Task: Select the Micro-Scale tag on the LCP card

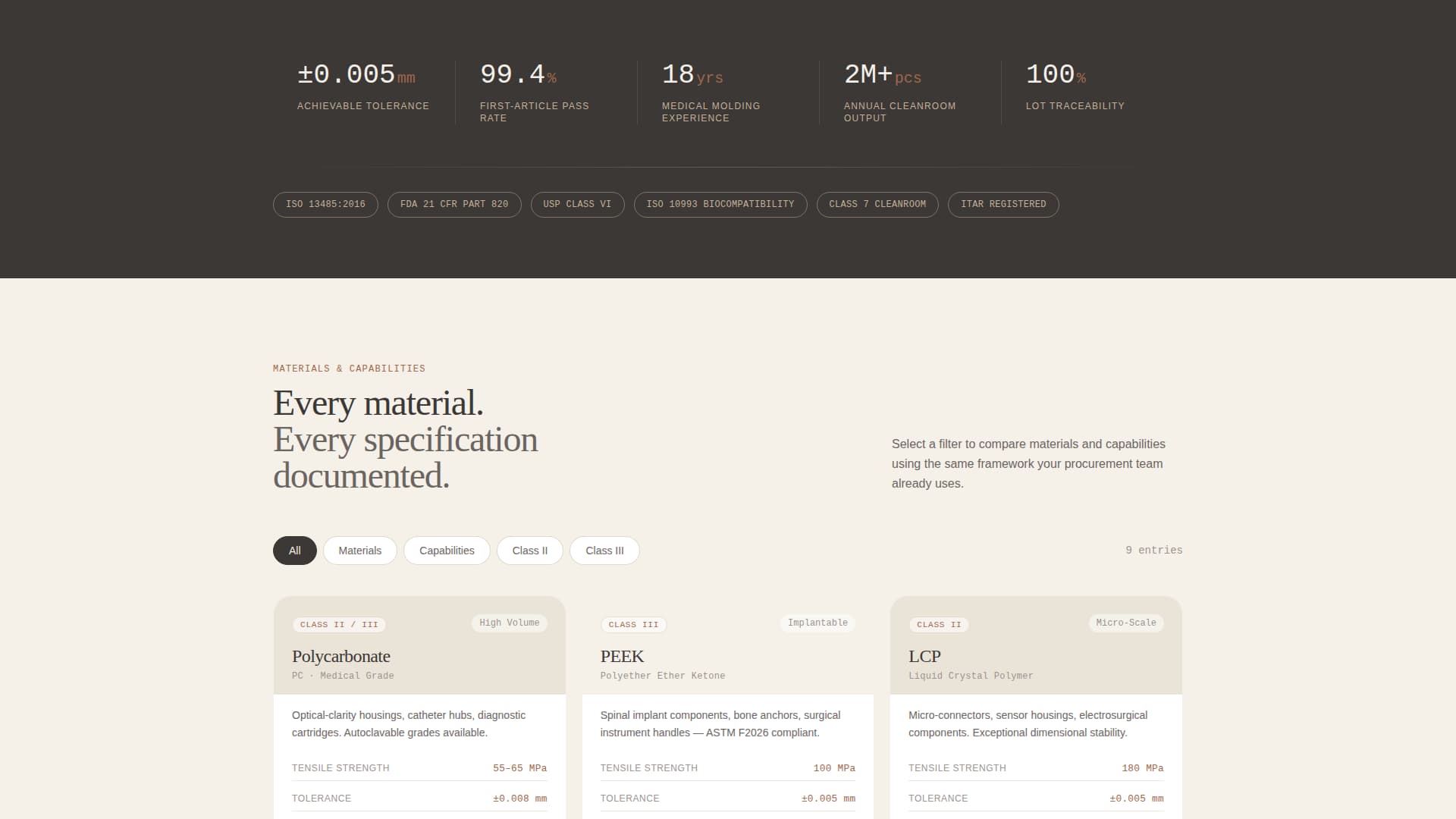Action: pos(1125,623)
